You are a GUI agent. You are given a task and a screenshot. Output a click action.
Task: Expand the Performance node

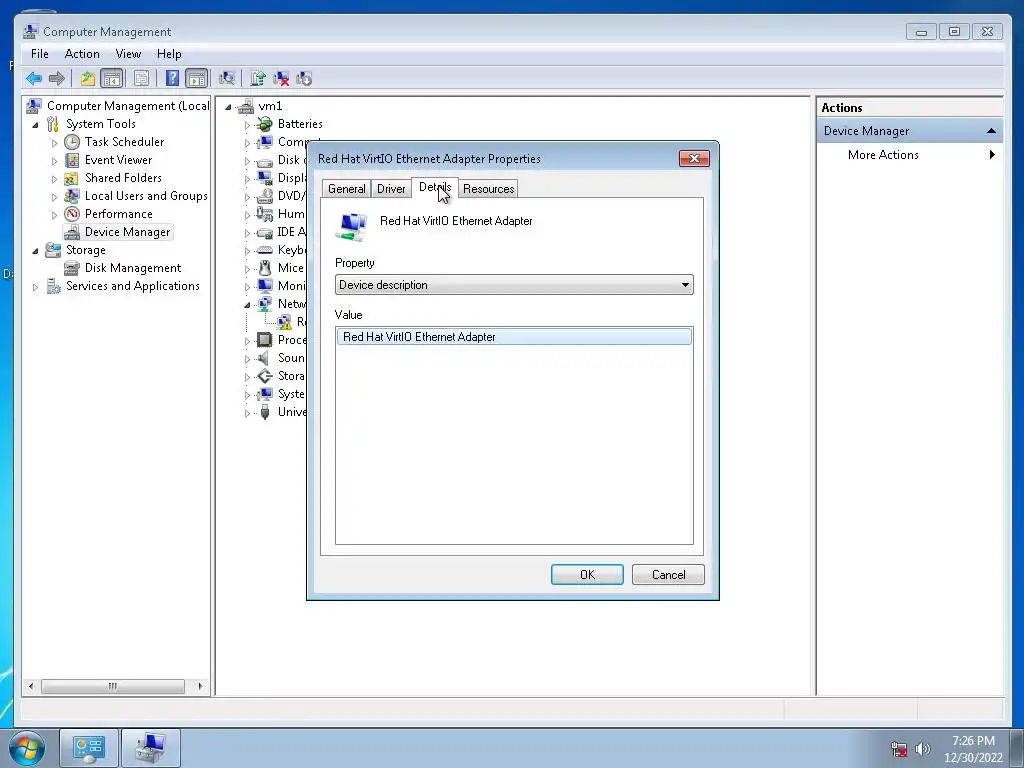(x=54, y=214)
